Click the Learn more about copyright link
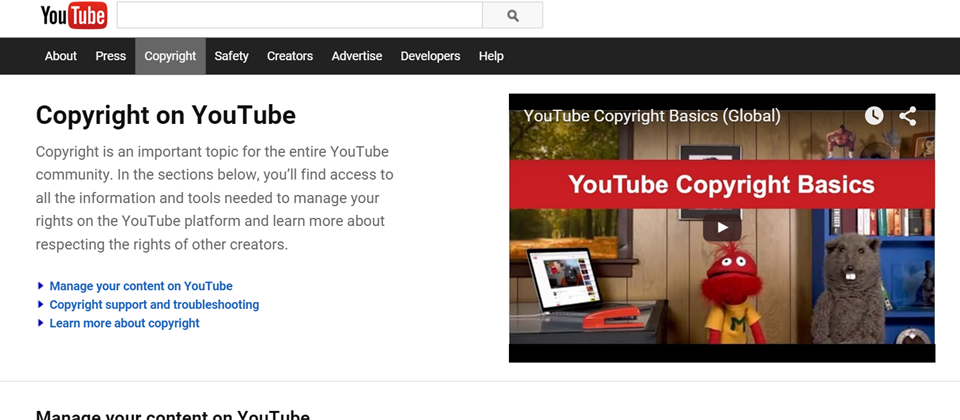The image size is (960, 420). pos(124,323)
